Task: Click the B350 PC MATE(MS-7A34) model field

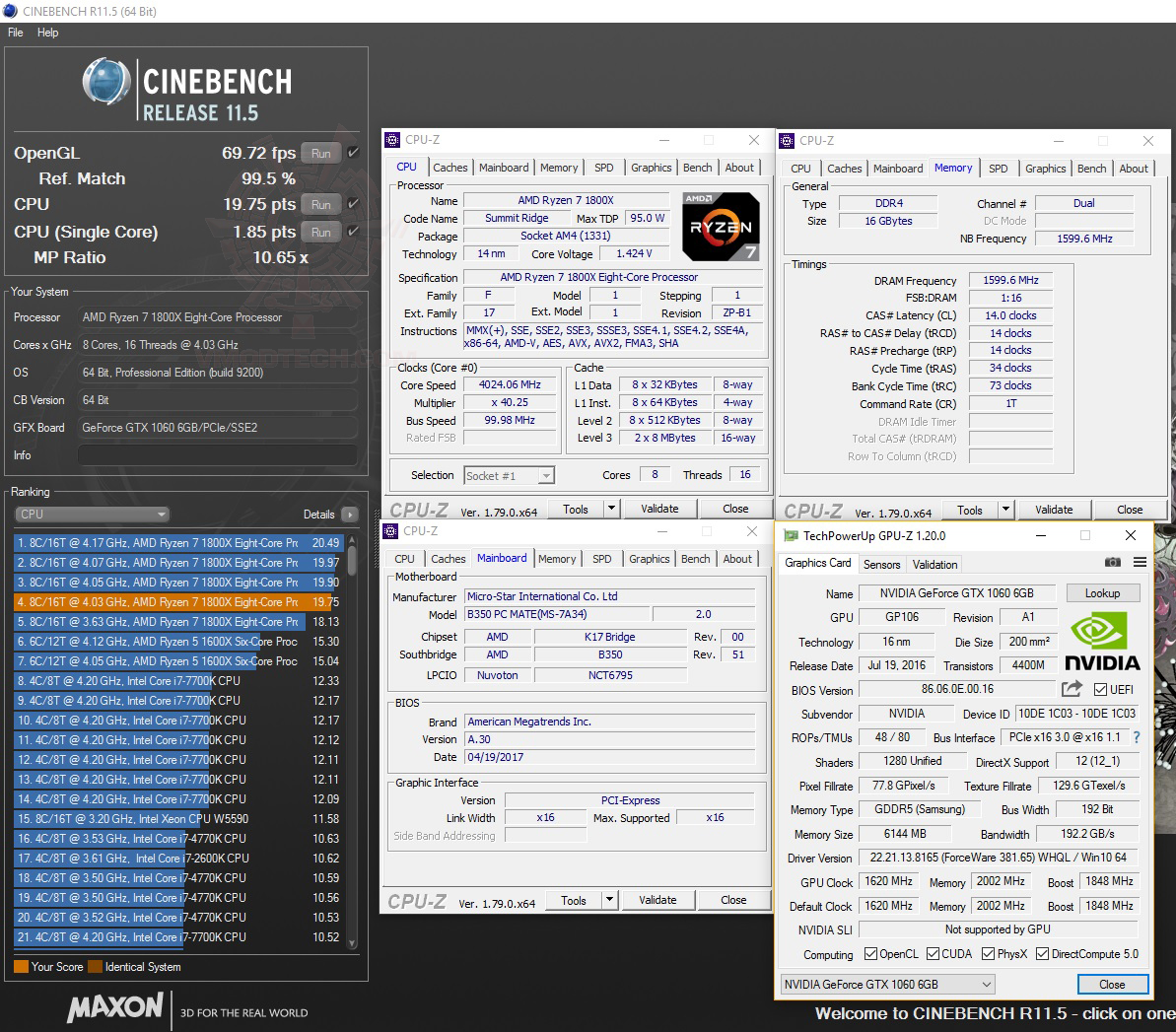Action: [557, 613]
